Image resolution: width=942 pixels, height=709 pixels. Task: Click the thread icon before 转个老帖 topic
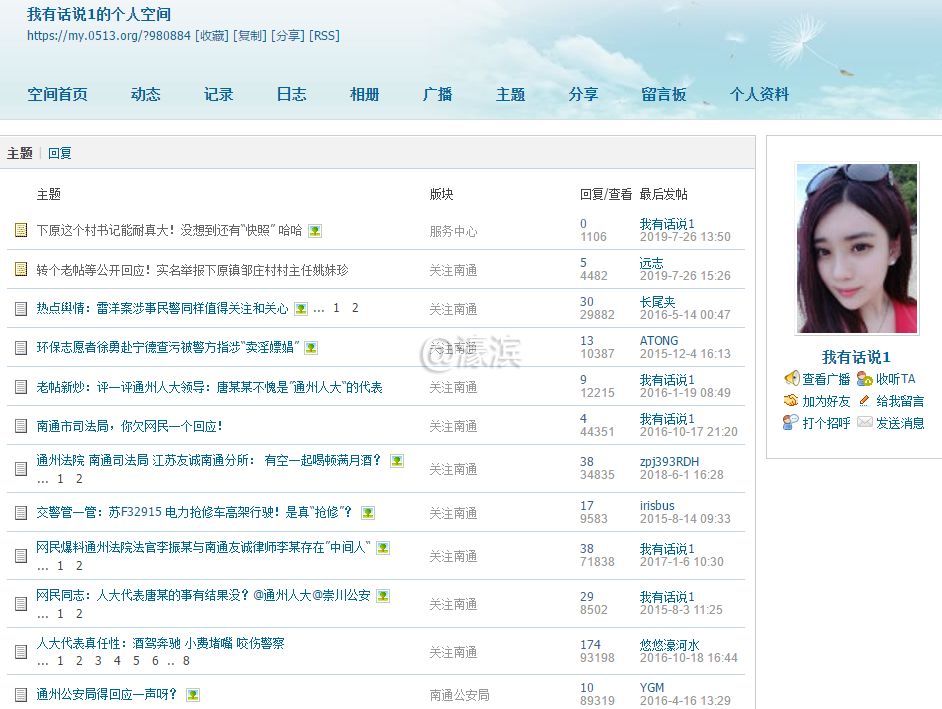point(19,268)
